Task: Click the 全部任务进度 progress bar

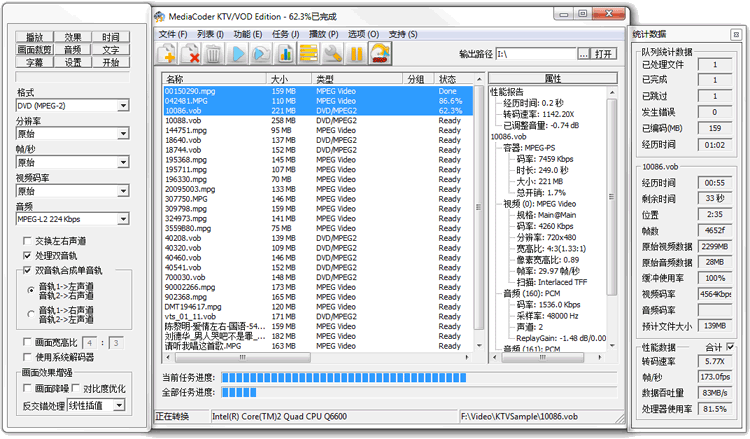Action: tap(419, 393)
